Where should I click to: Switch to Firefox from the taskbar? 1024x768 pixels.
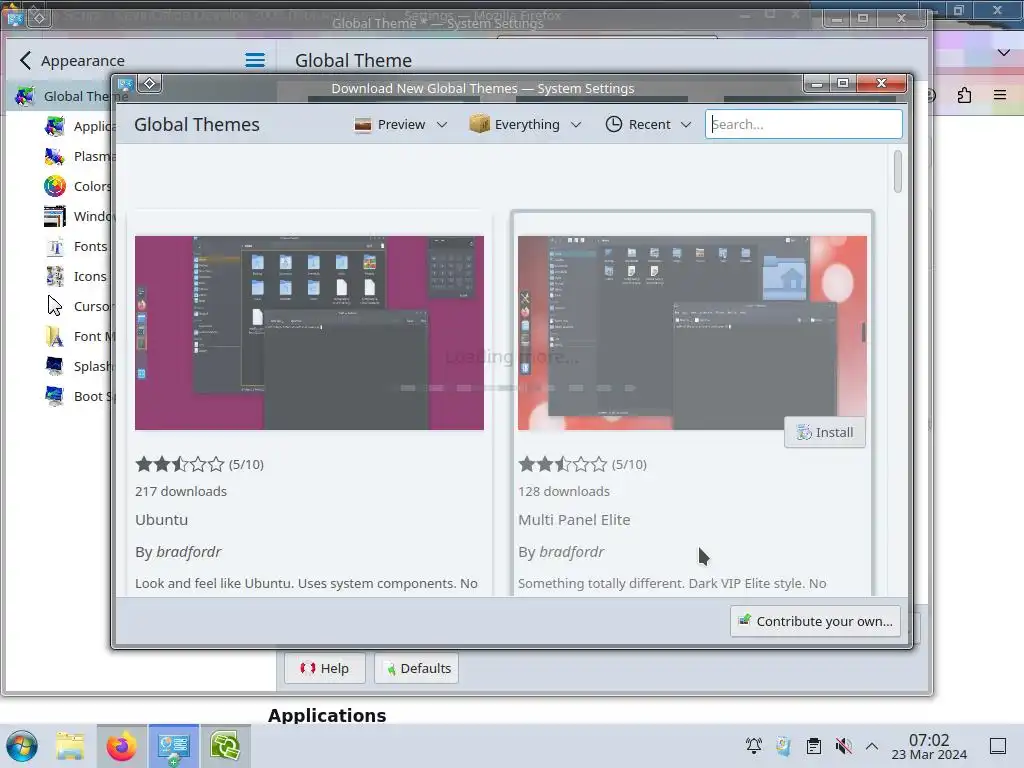click(121, 746)
